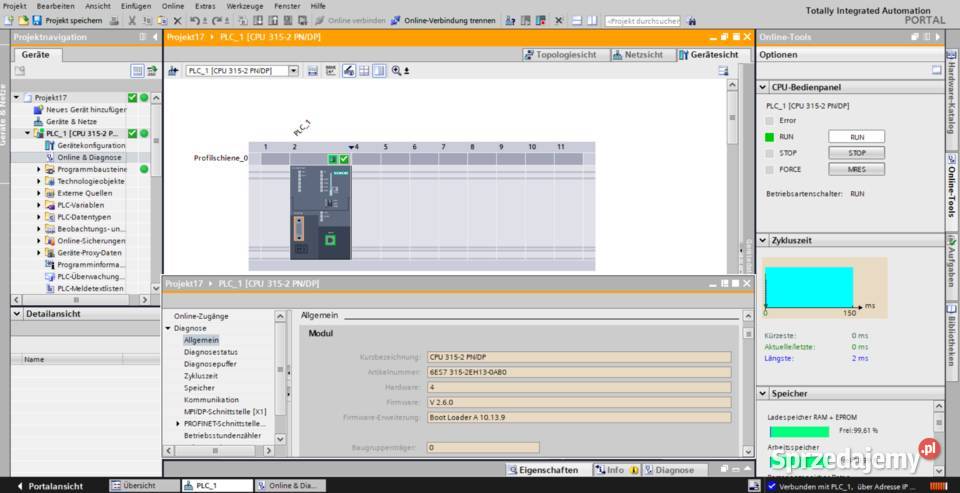960x493 pixels.
Task: Click split editor horizontally icon
Action: pos(577,20)
